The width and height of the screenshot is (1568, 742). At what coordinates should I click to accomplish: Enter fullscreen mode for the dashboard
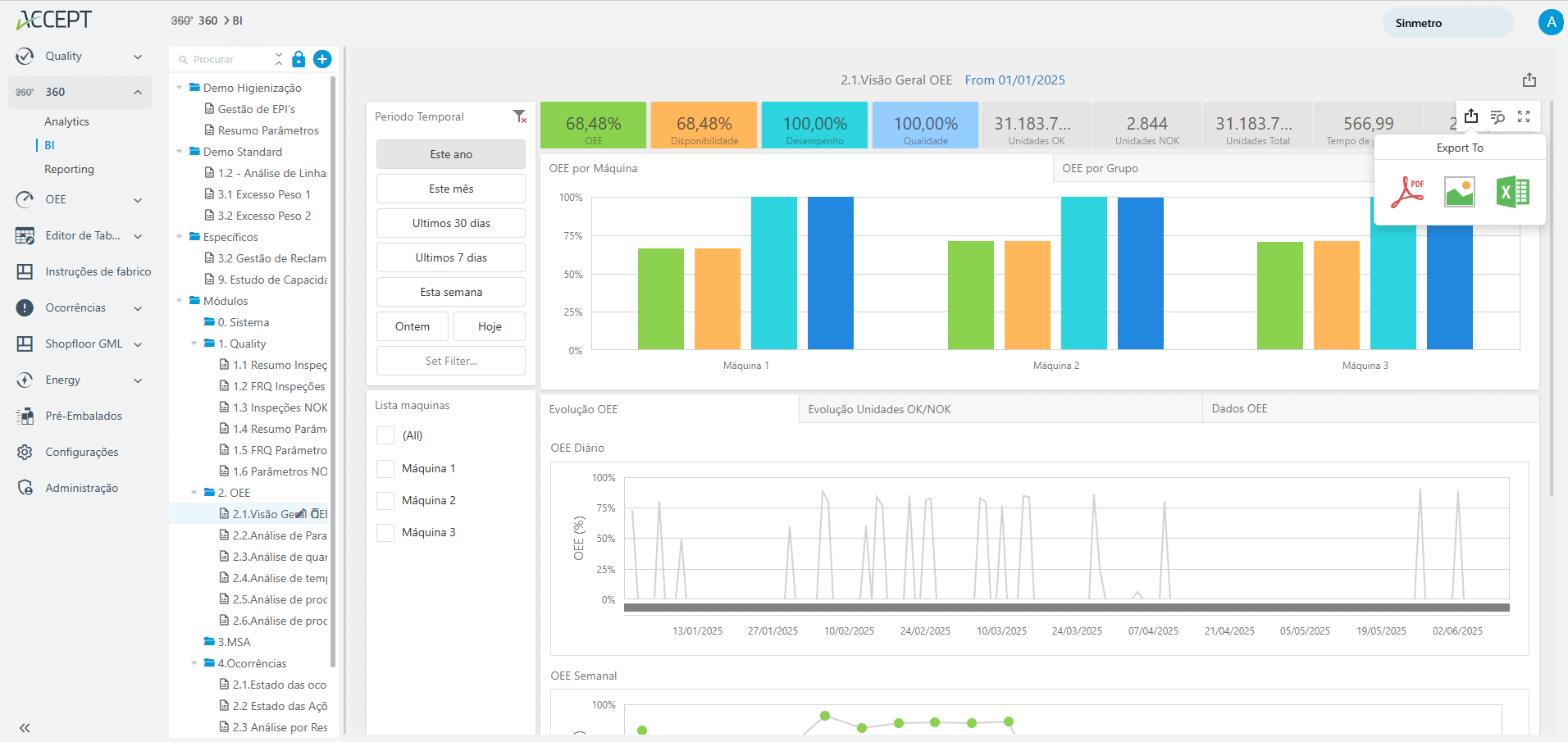(1525, 116)
